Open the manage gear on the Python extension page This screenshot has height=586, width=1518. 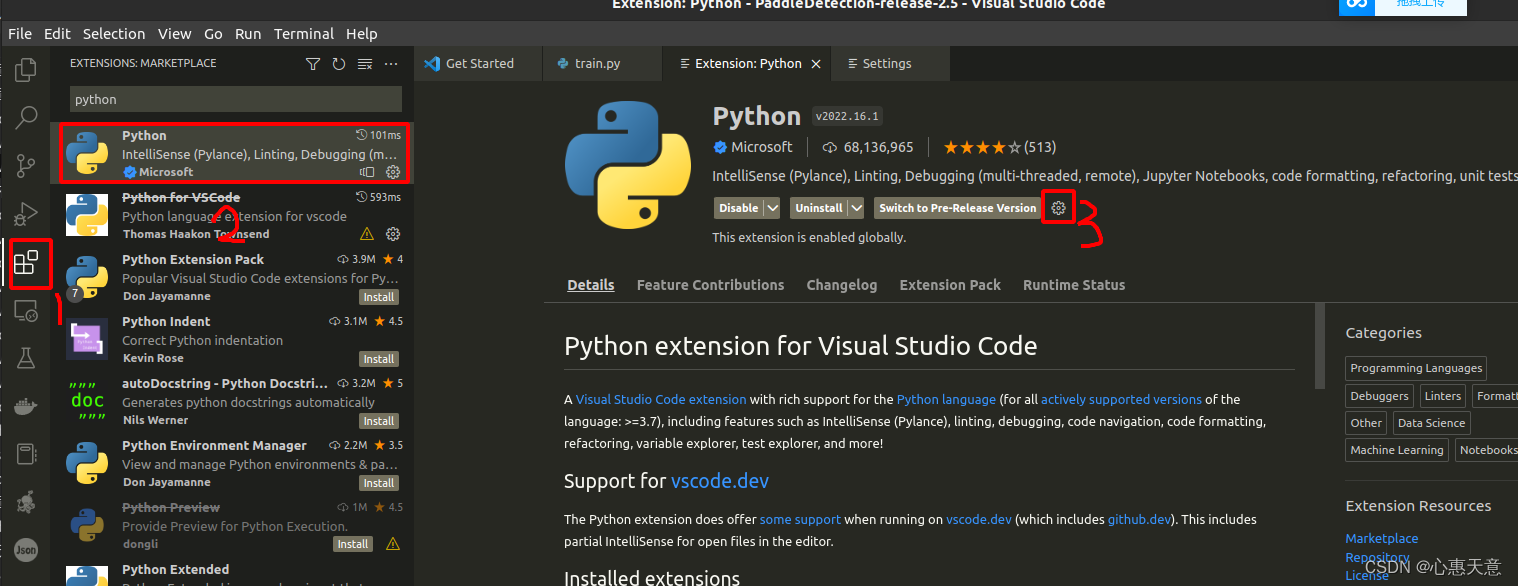tap(1058, 207)
